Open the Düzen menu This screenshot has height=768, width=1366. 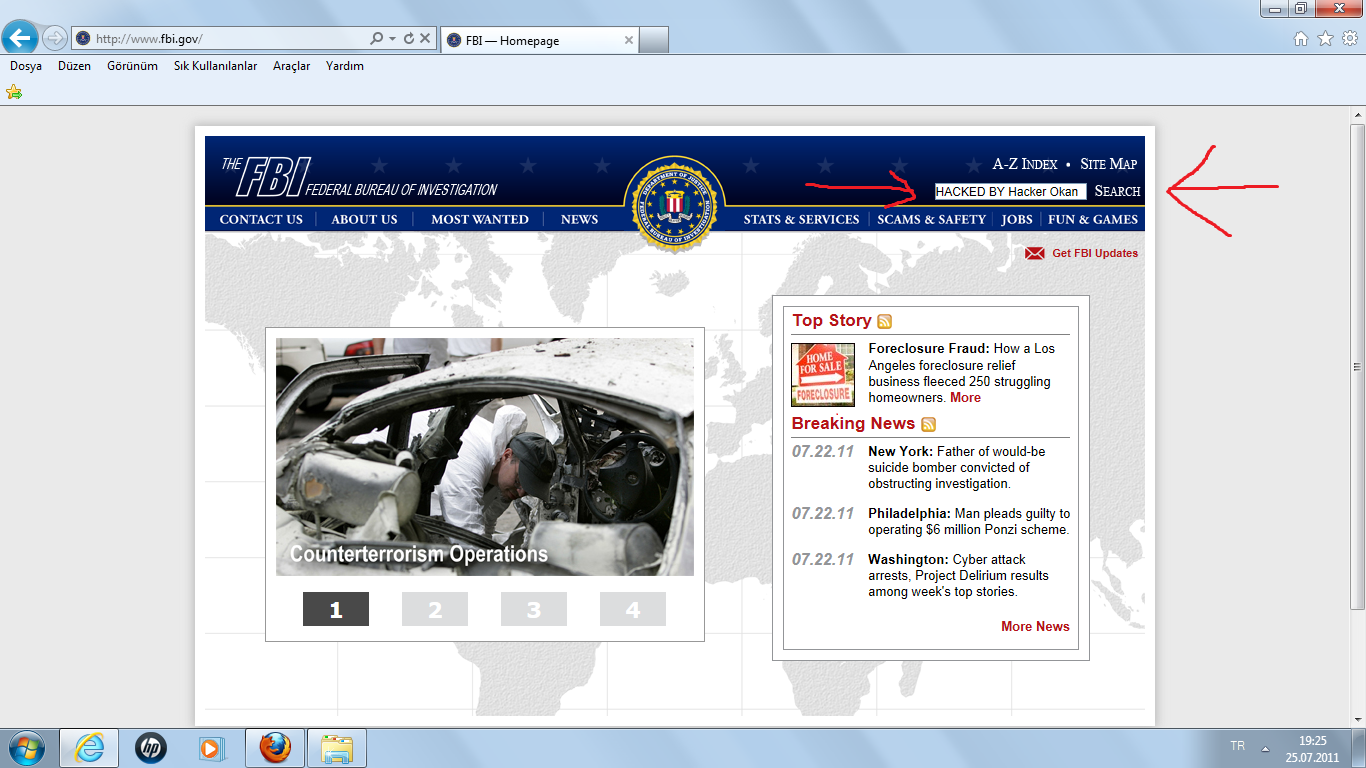click(74, 66)
